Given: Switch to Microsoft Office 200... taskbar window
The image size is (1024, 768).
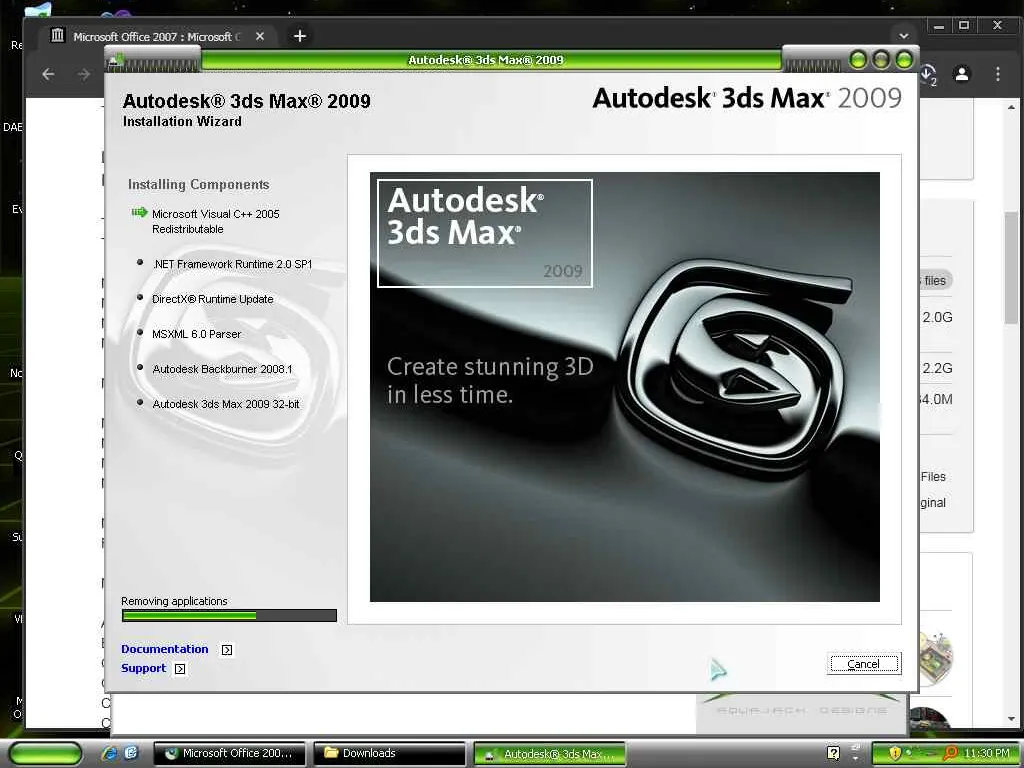Looking at the screenshot, I should [x=230, y=754].
